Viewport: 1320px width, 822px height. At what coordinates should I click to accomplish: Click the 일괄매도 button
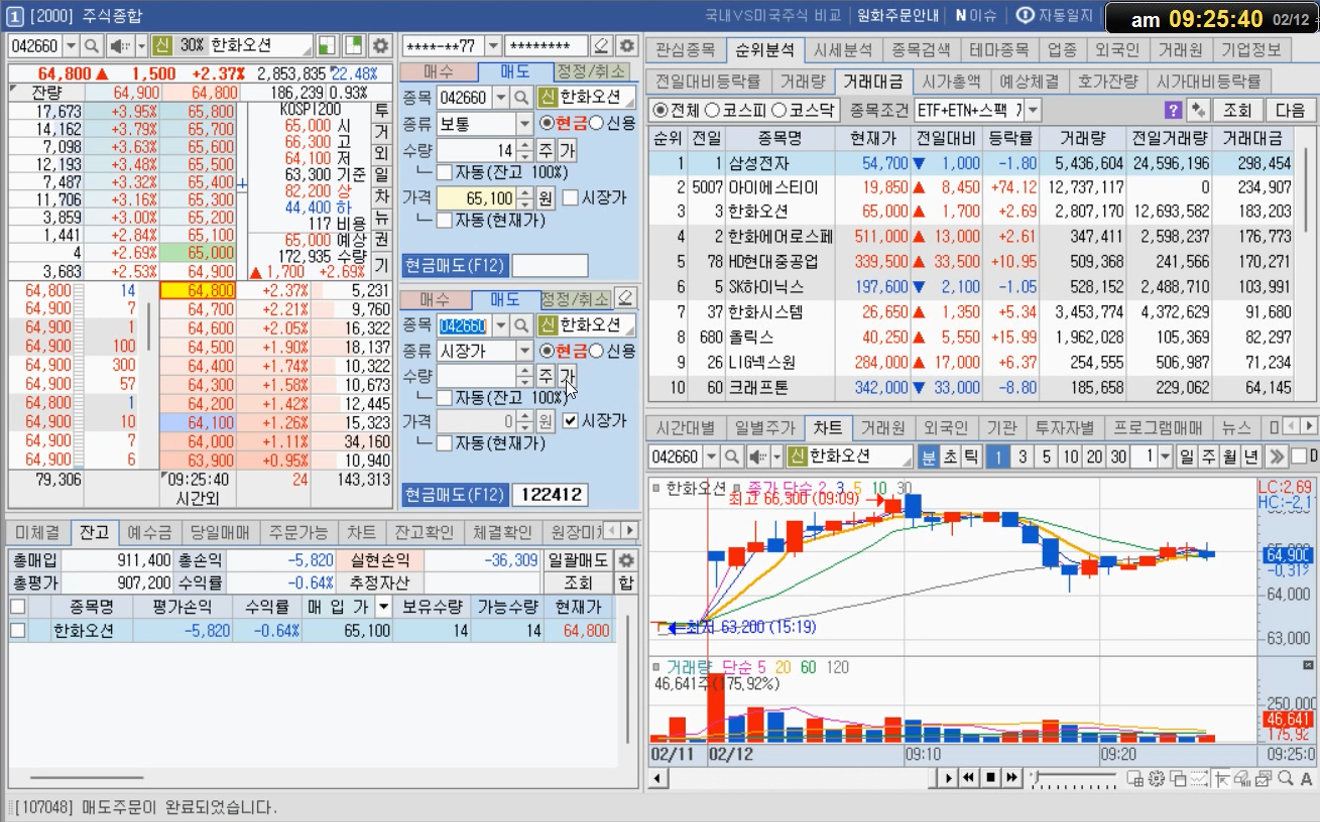(579, 560)
